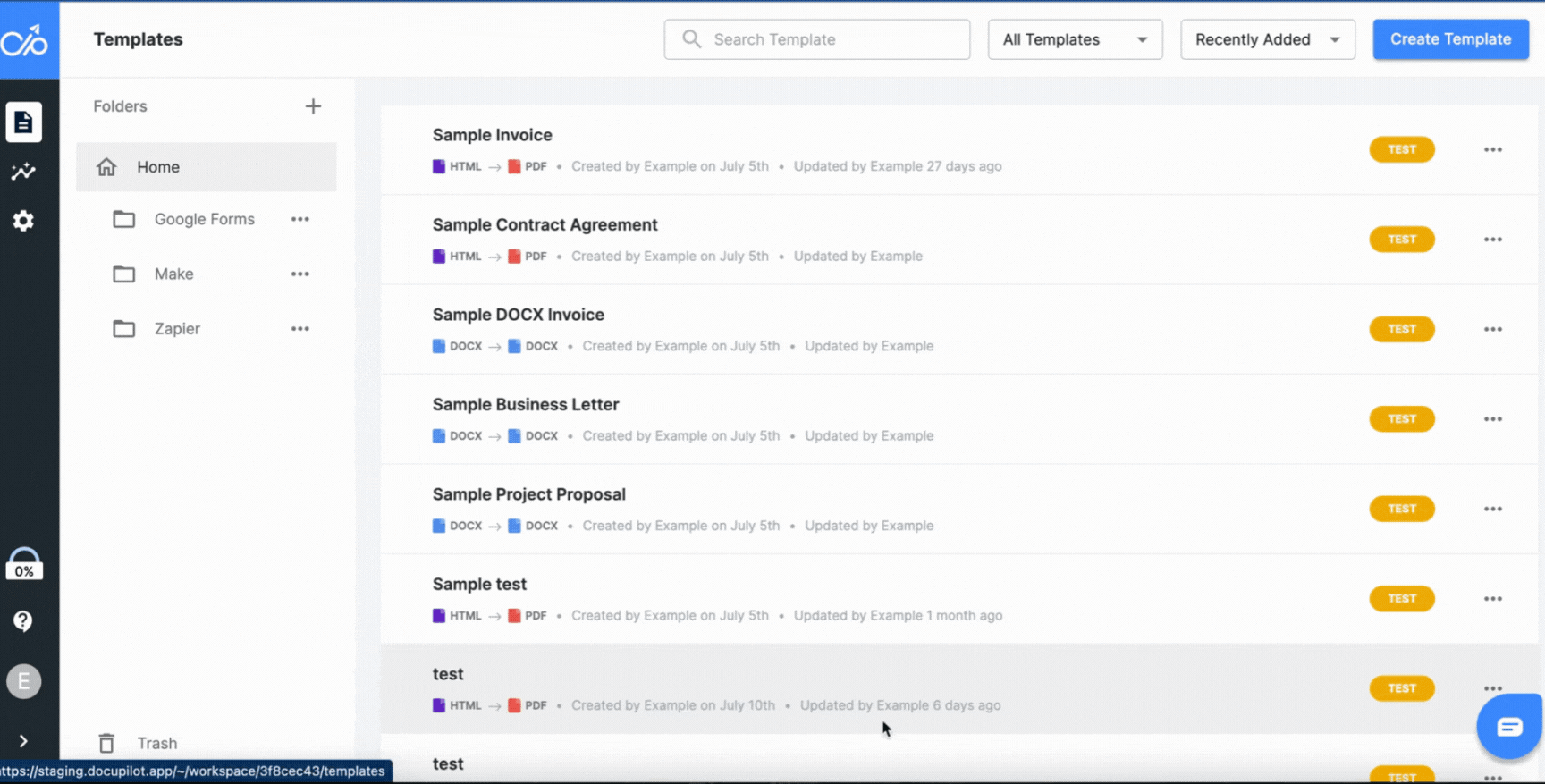Image resolution: width=1545 pixels, height=784 pixels.
Task: Open the All Templates filter dropdown
Action: coord(1075,39)
